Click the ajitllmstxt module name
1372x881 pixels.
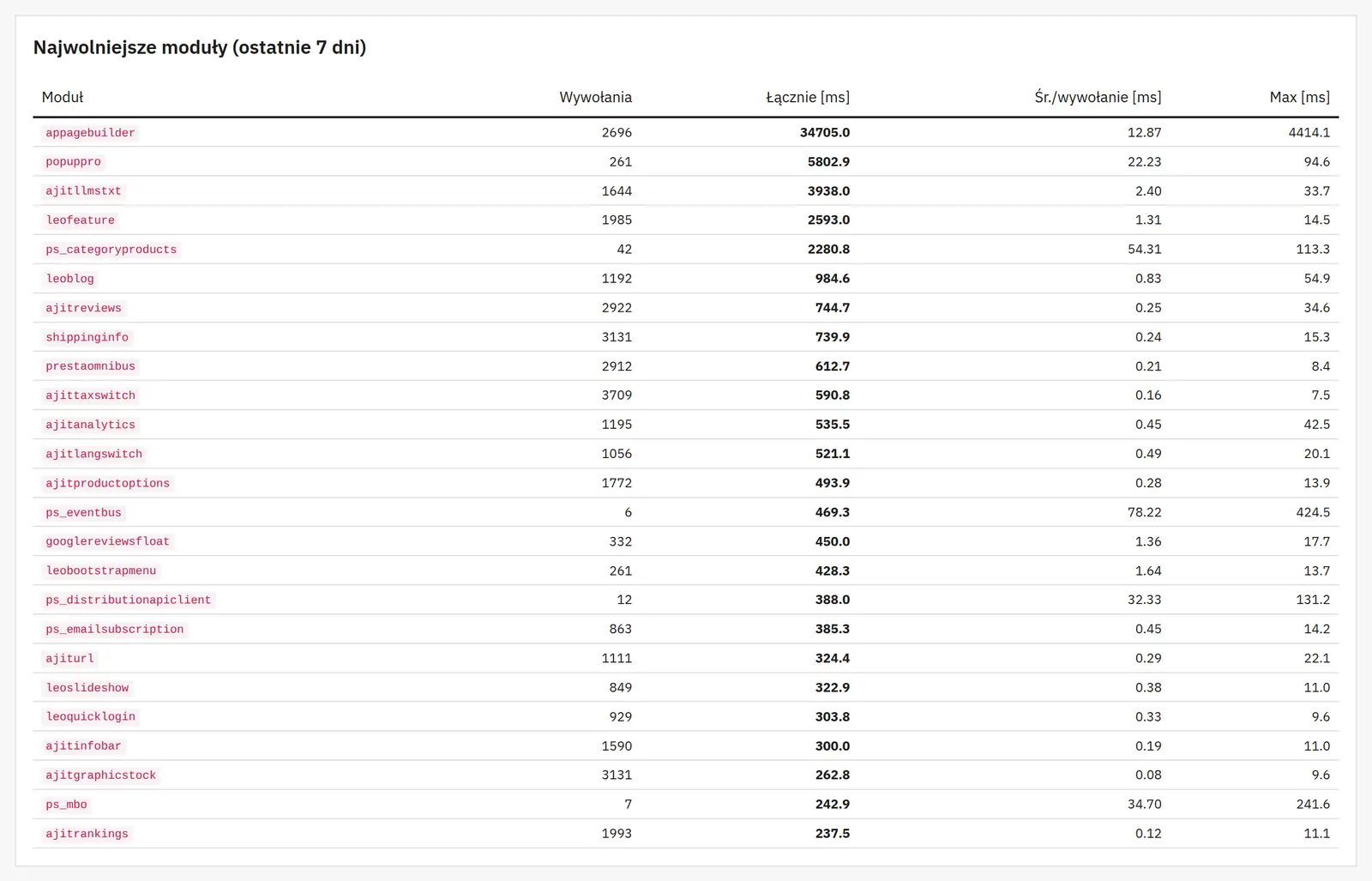point(83,191)
